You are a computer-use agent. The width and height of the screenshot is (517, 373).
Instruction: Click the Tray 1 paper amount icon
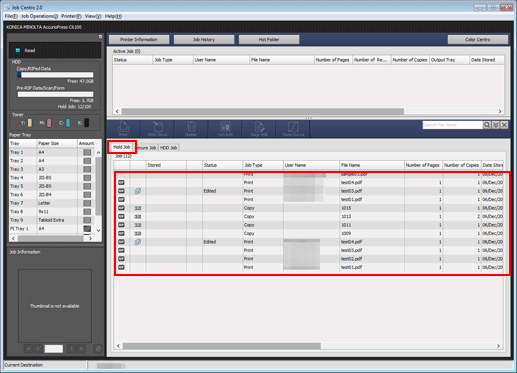click(x=87, y=152)
